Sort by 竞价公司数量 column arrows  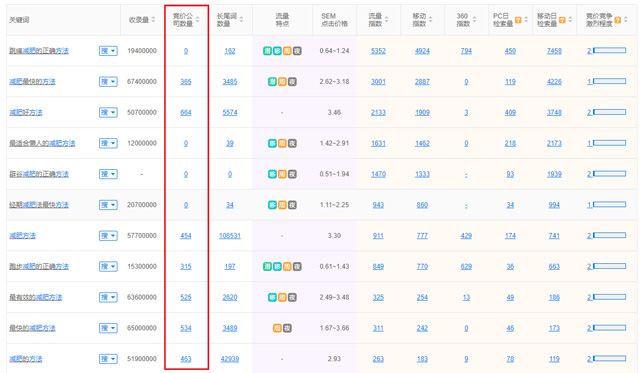click(x=198, y=20)
